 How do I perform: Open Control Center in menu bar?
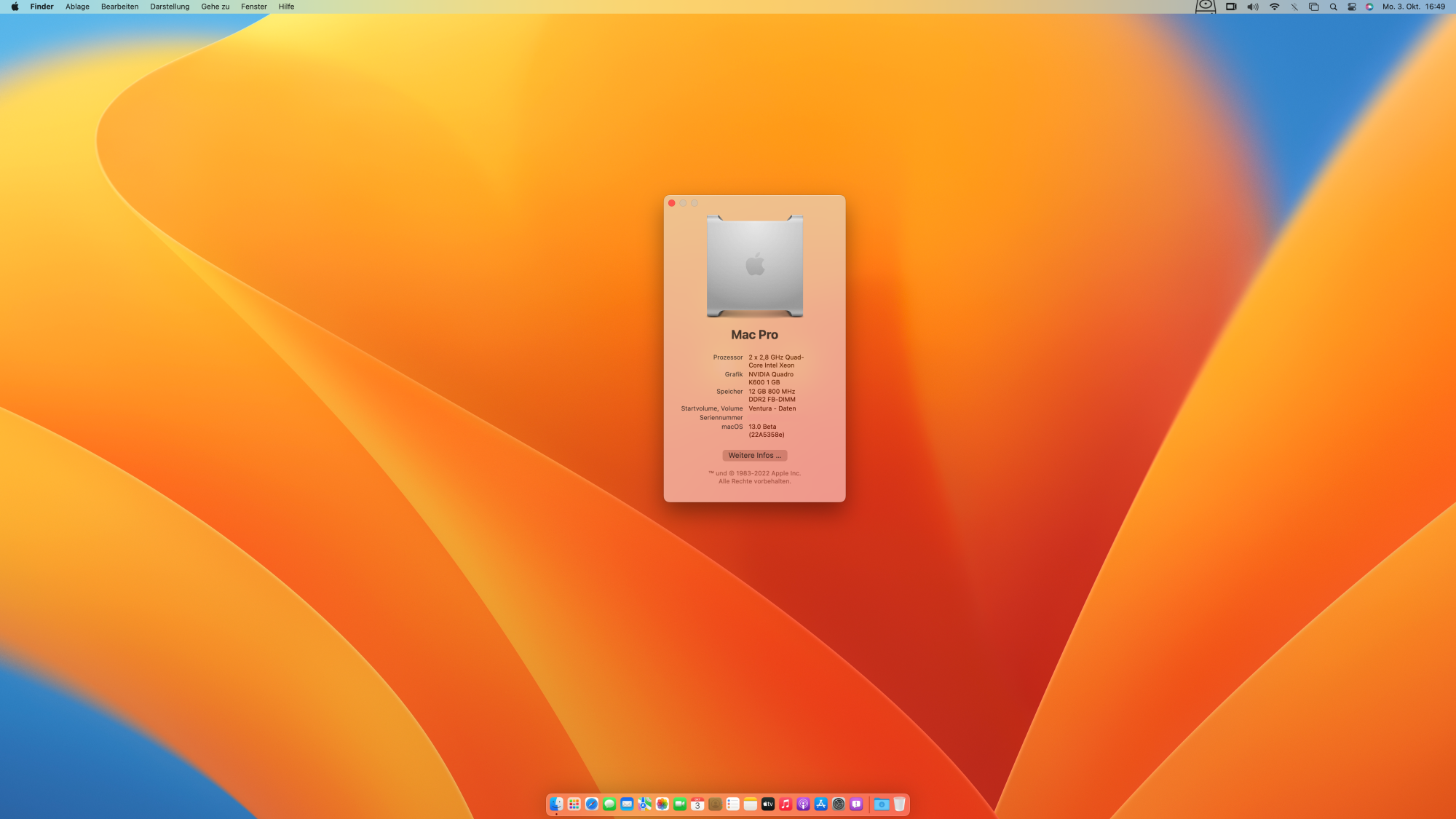[1352, 7]
